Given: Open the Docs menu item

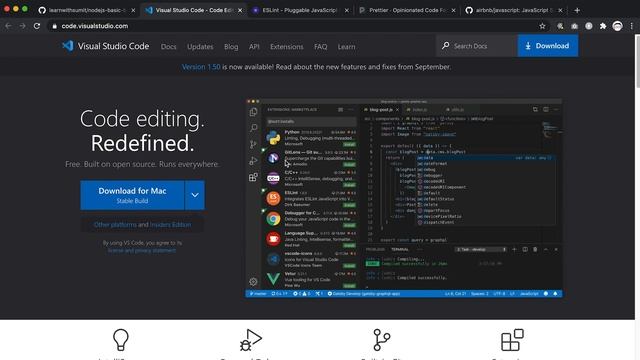Looking at the screenshot, I should pyautogui.click(x=169, y=47).
